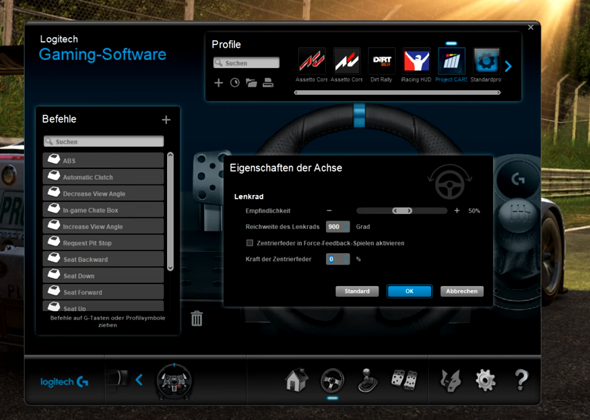Viewport: 590px width, 420px height.
Task: Click the print profile icon
Action: point(268,83)
